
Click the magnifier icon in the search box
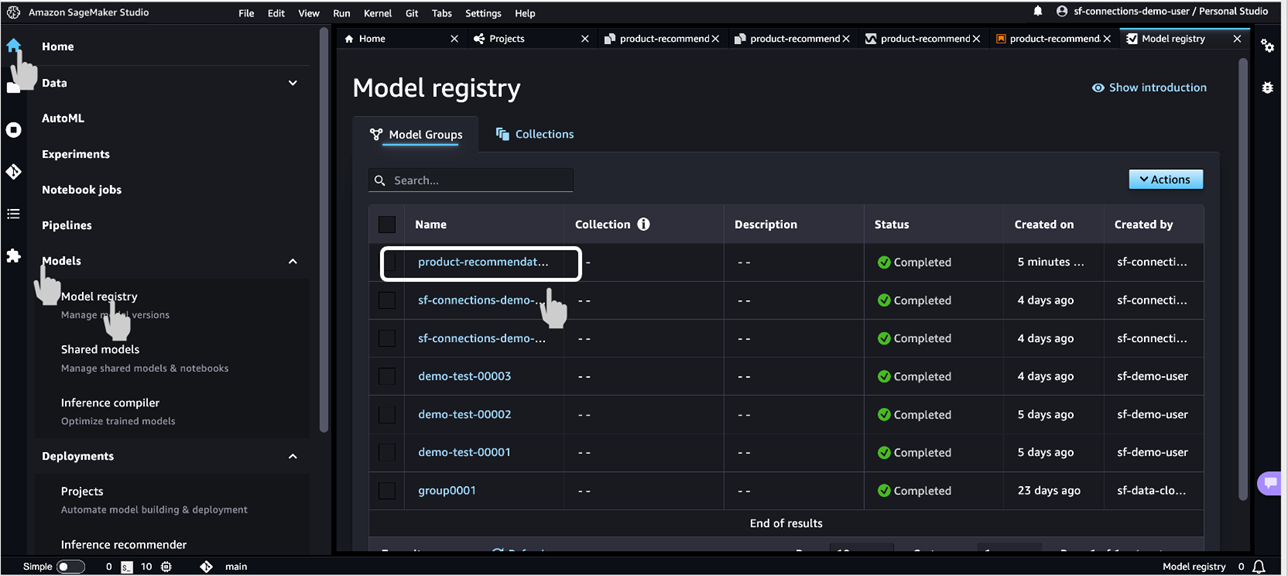point(380,181)
